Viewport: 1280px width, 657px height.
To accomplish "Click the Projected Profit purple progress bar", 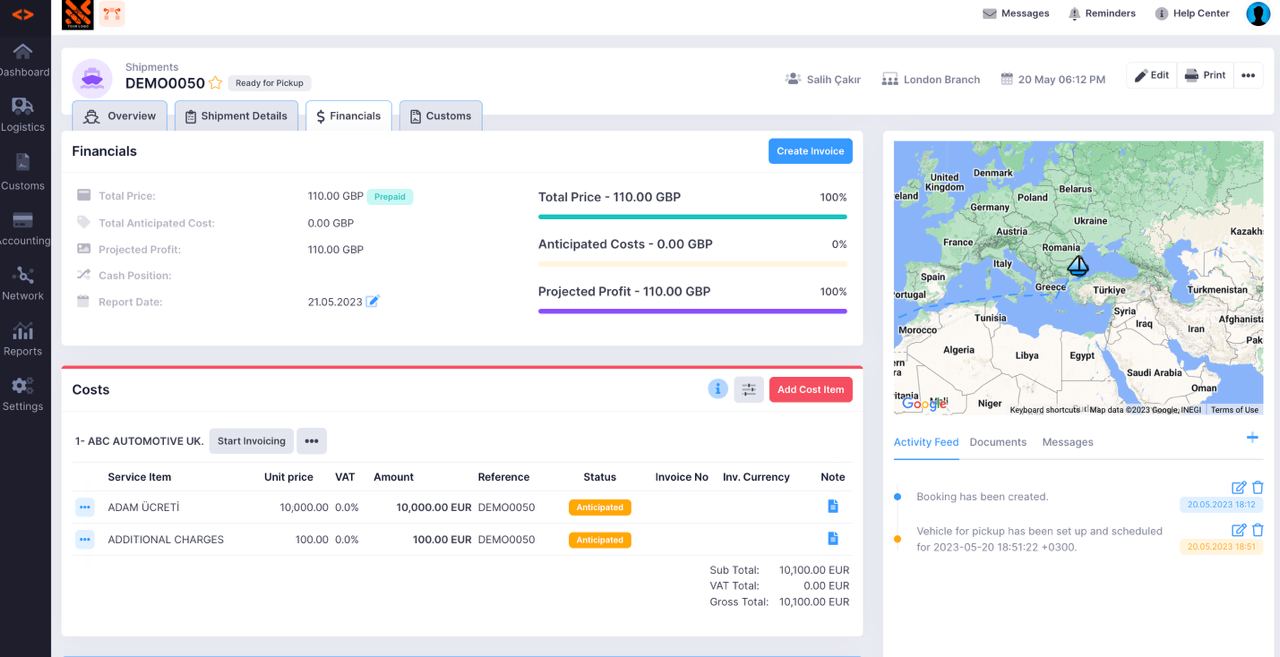I will tap(692, 313).
